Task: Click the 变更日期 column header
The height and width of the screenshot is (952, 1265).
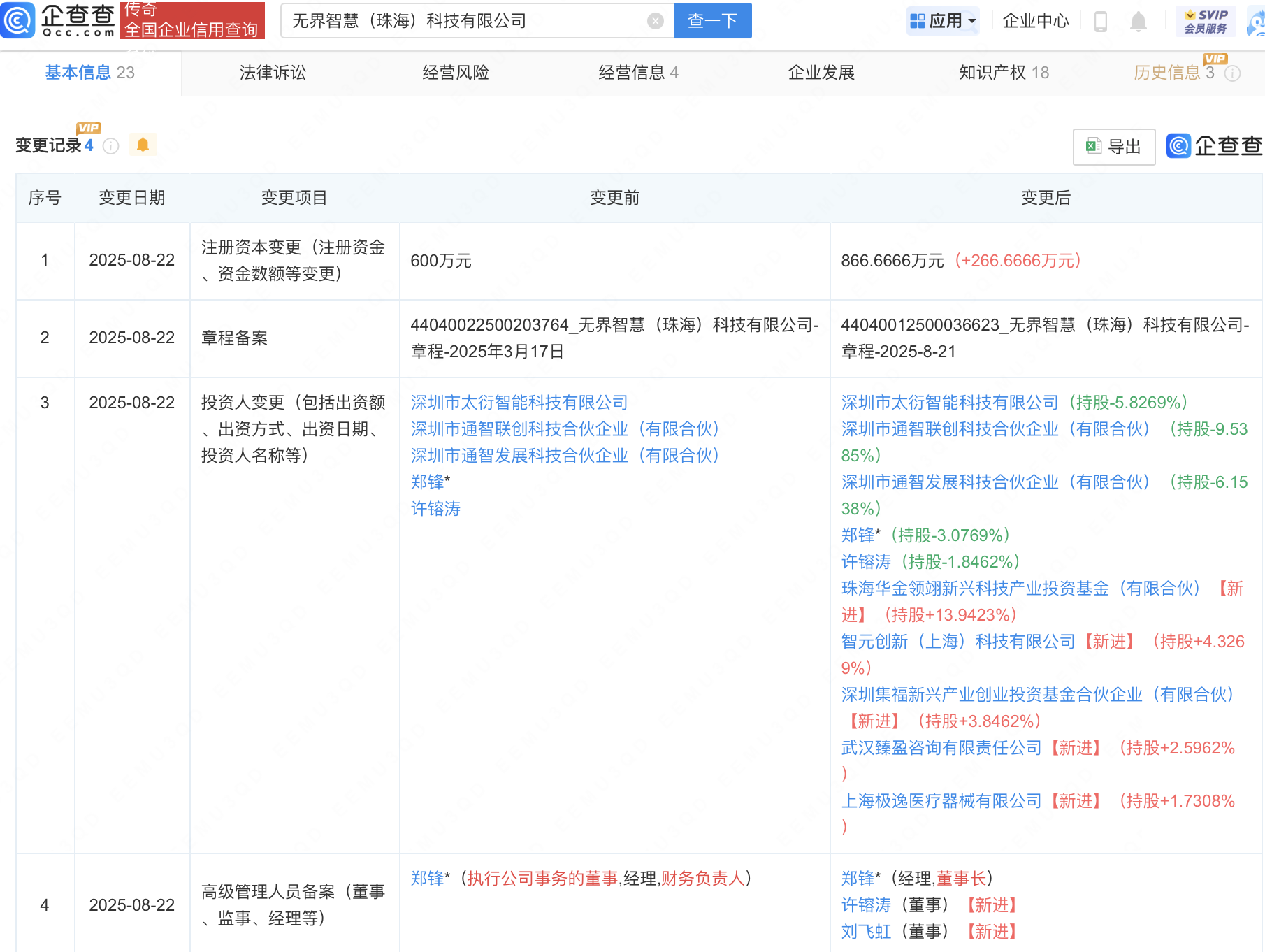Action: click(132, 198)
